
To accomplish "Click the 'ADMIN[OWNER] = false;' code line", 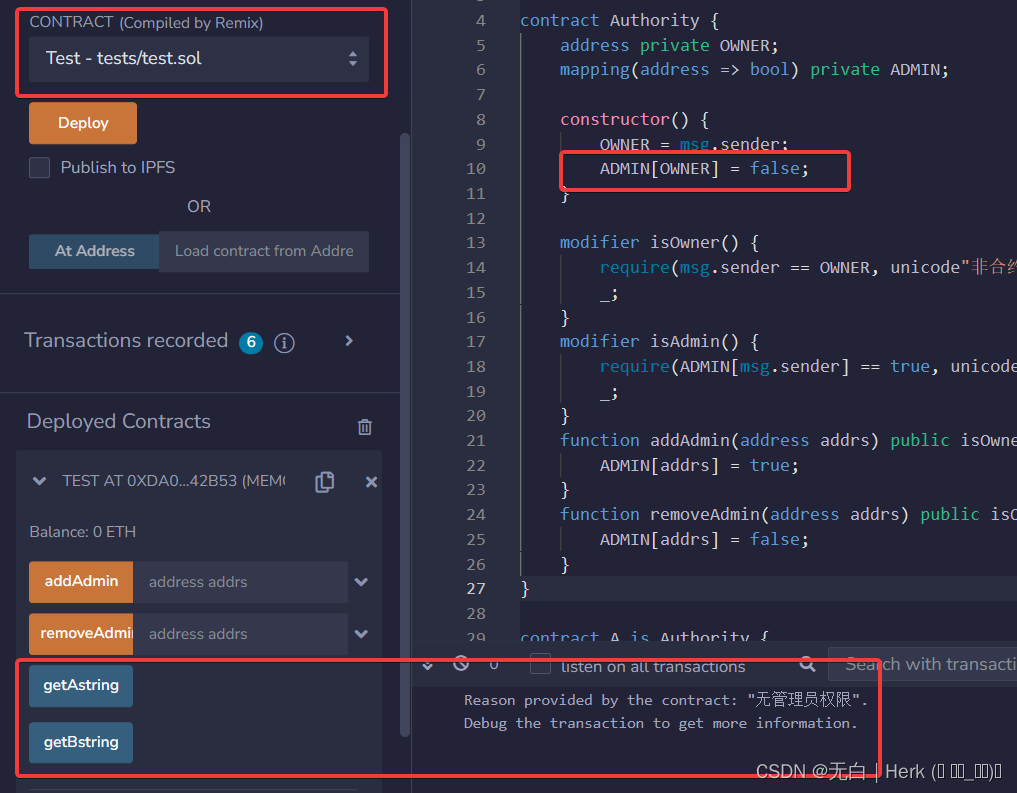I will (704, 169).
